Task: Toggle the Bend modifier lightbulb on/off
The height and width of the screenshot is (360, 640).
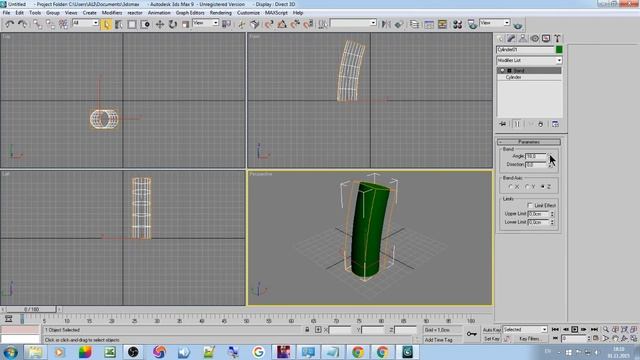Action: 503,71
